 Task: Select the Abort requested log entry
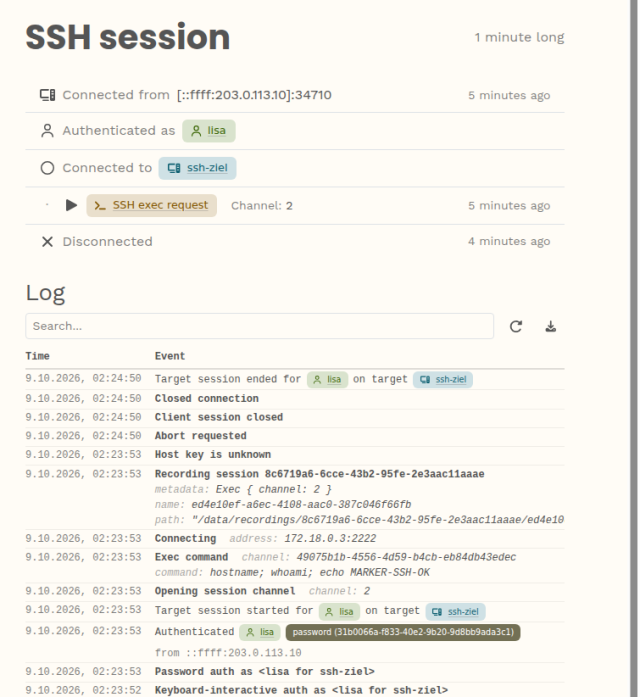(x=295, y=436)
